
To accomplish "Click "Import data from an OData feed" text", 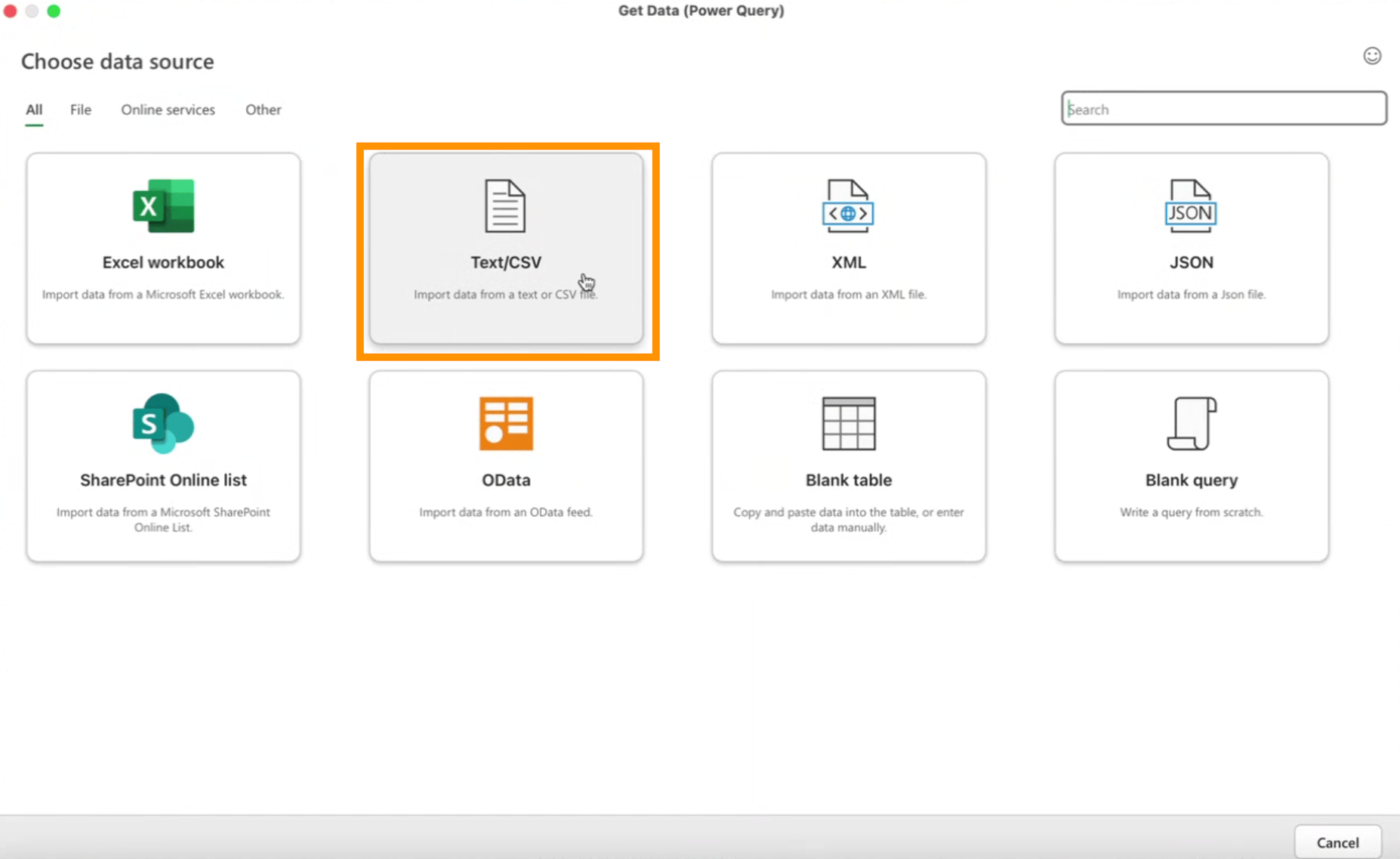I will point(506,512).
